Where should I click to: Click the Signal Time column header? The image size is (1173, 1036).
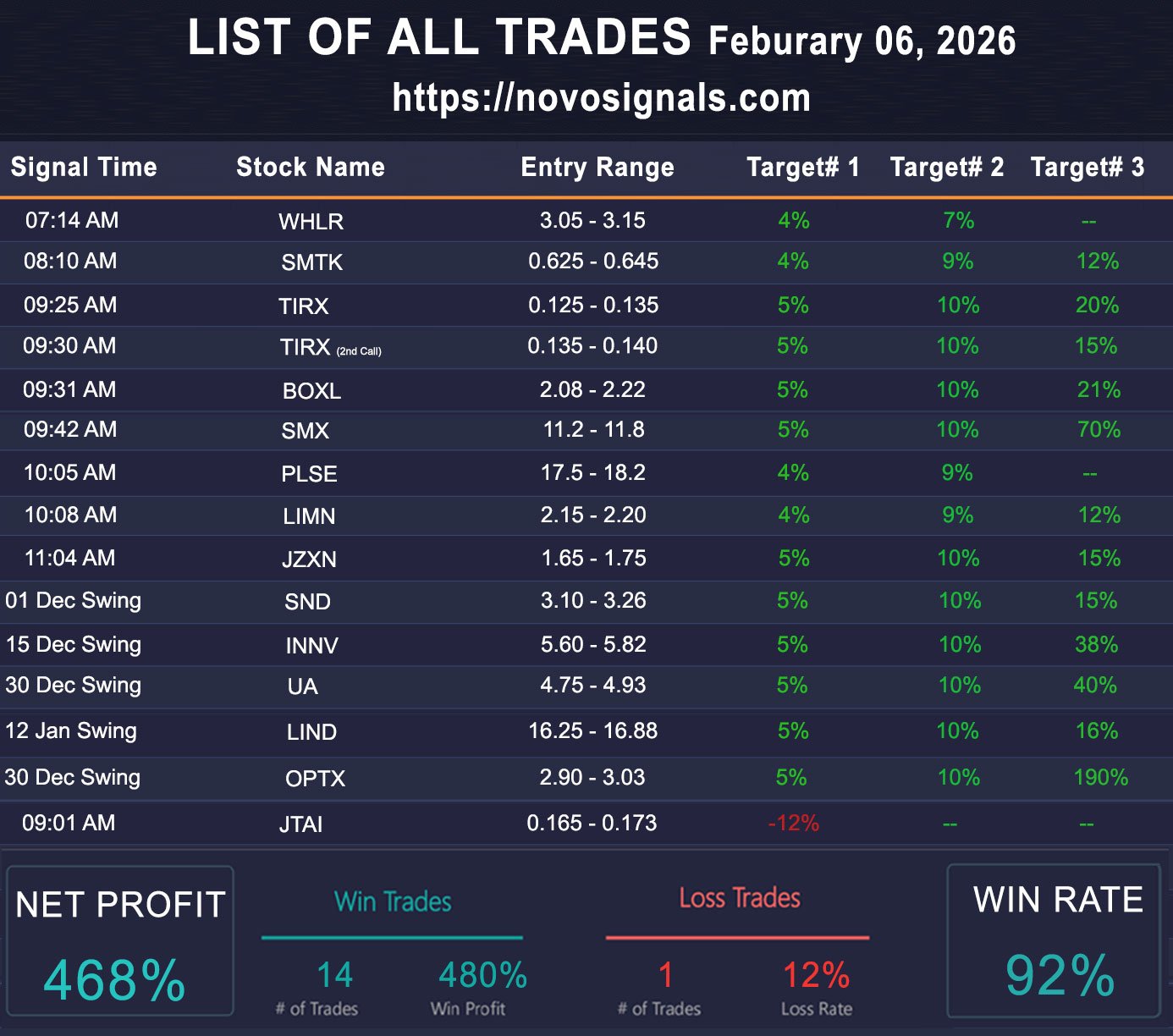[x=84, y=167]
